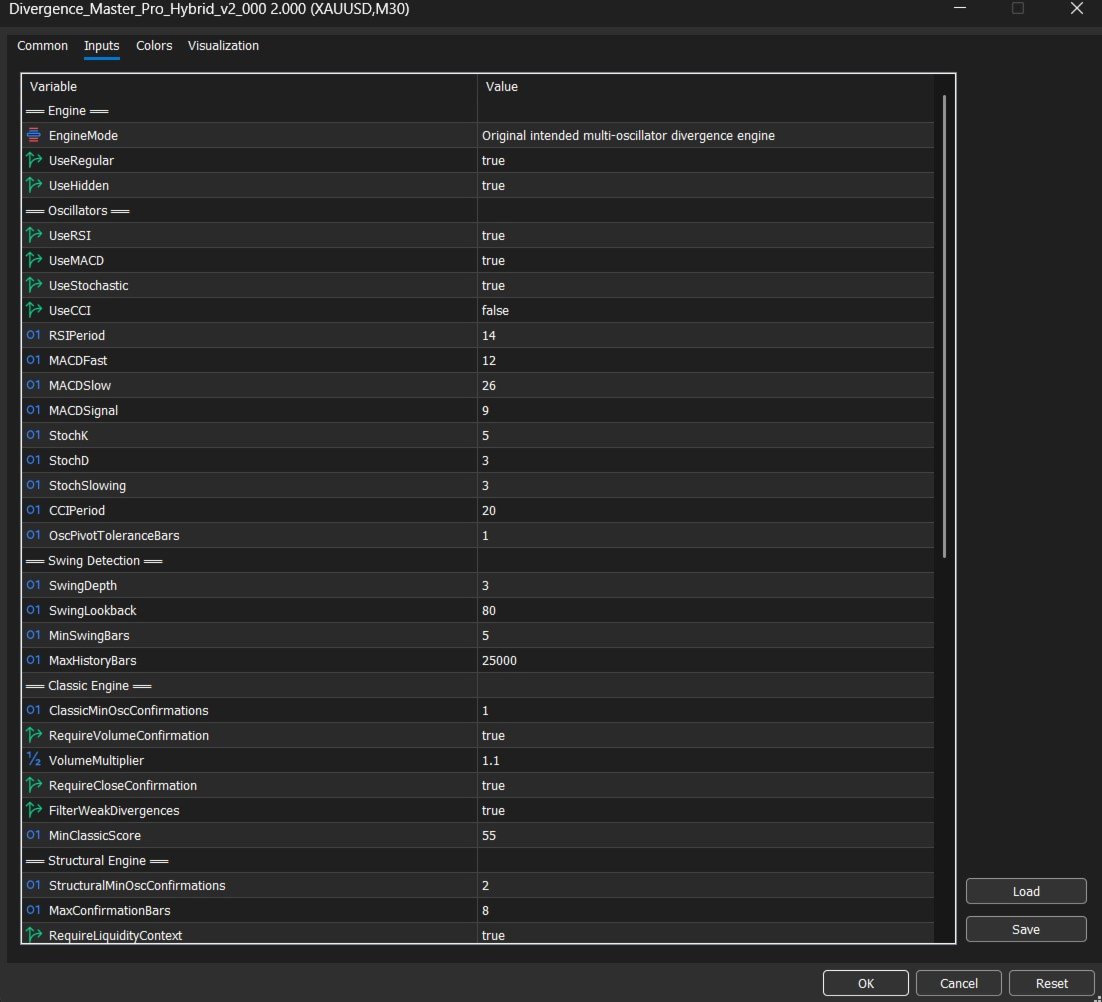Close the indicator properties dialog
Image resolution: width=1102 pixels, height=1002 pixels.
point(1076,8)
